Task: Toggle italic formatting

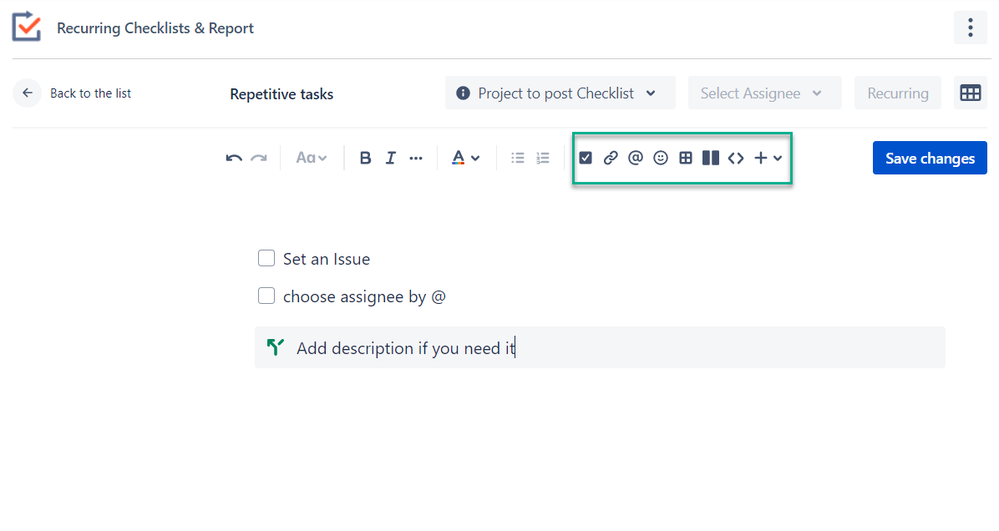Action: (x=391, y=158)
